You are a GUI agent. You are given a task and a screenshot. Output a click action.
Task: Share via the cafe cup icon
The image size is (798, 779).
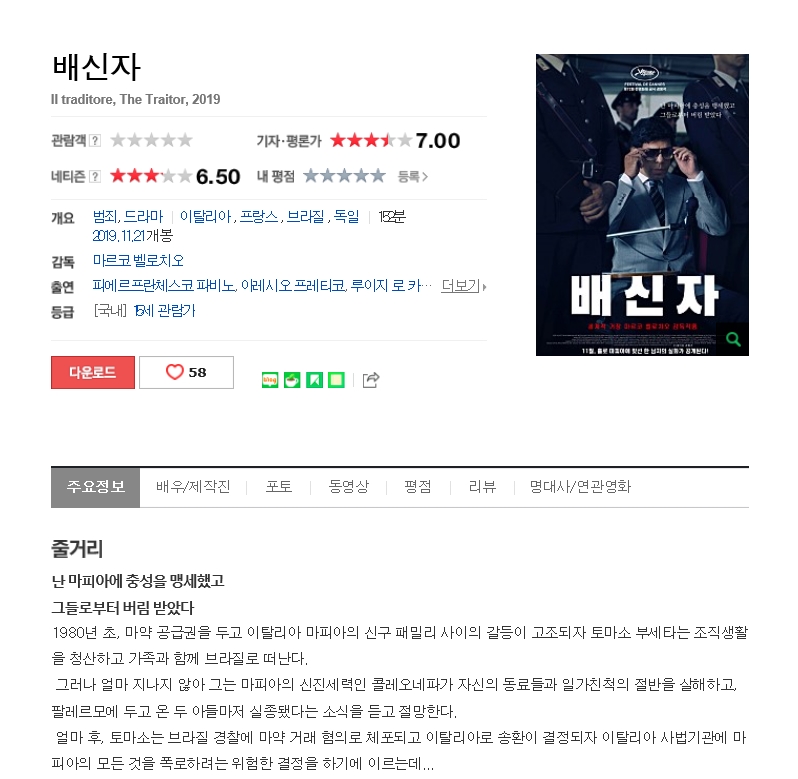tap(292, 380)
